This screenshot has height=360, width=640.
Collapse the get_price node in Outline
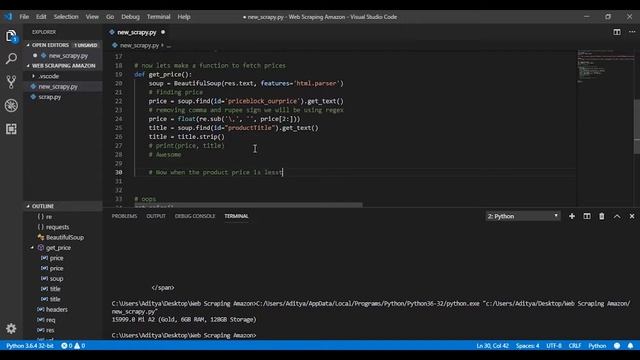[x=32, y=248]
